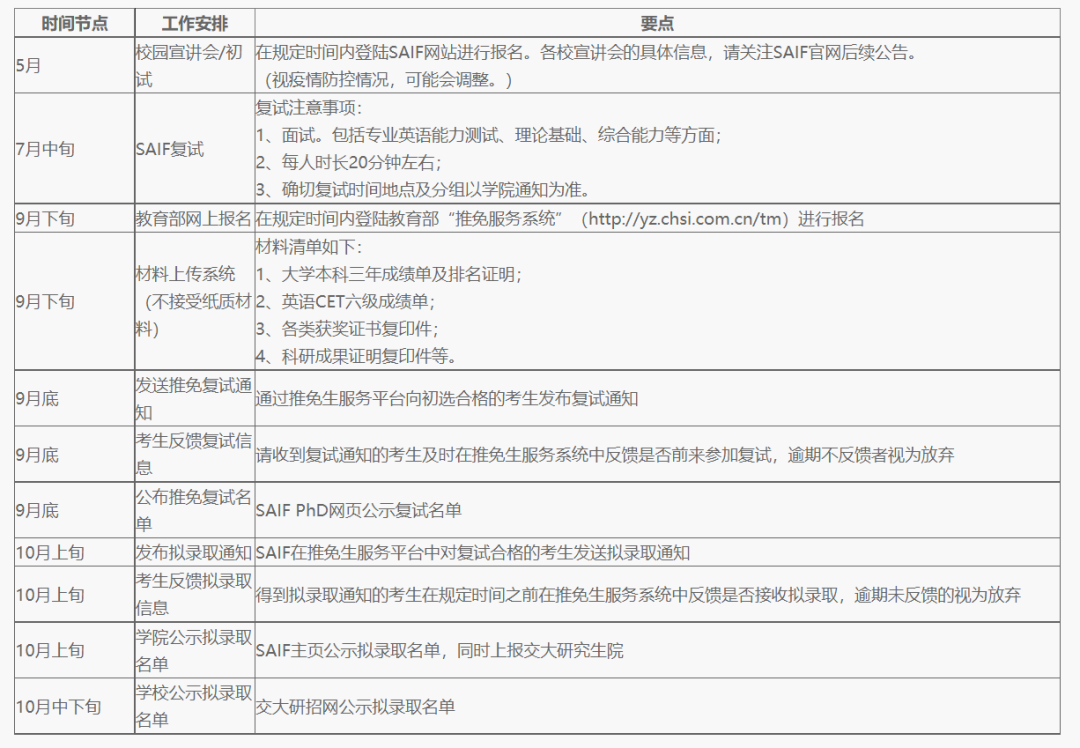This screenshot has width=1080, height=748.
Task: Select the 7月中旬 time cell
Action: [74, 149]
